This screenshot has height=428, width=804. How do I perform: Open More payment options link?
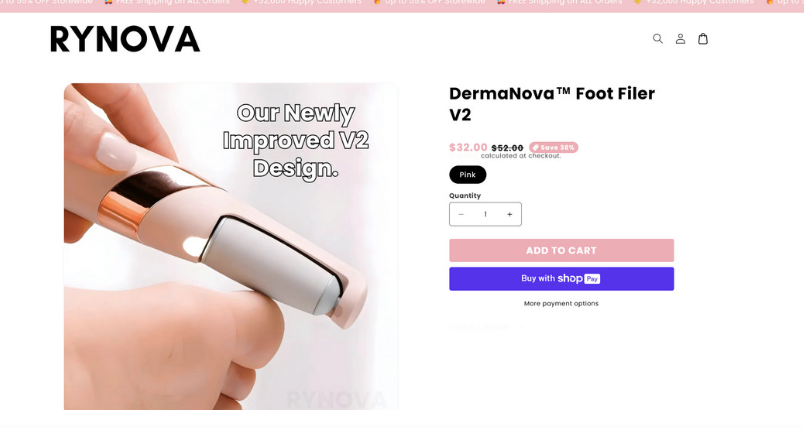(561, 303)
